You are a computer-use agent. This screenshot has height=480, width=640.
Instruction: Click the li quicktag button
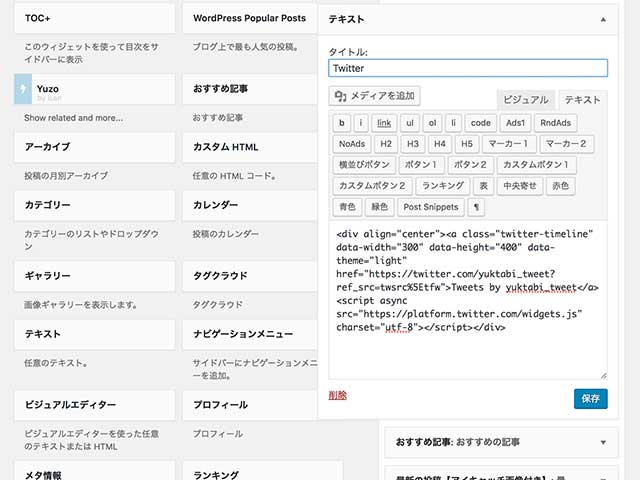click(x=453, y=123)
